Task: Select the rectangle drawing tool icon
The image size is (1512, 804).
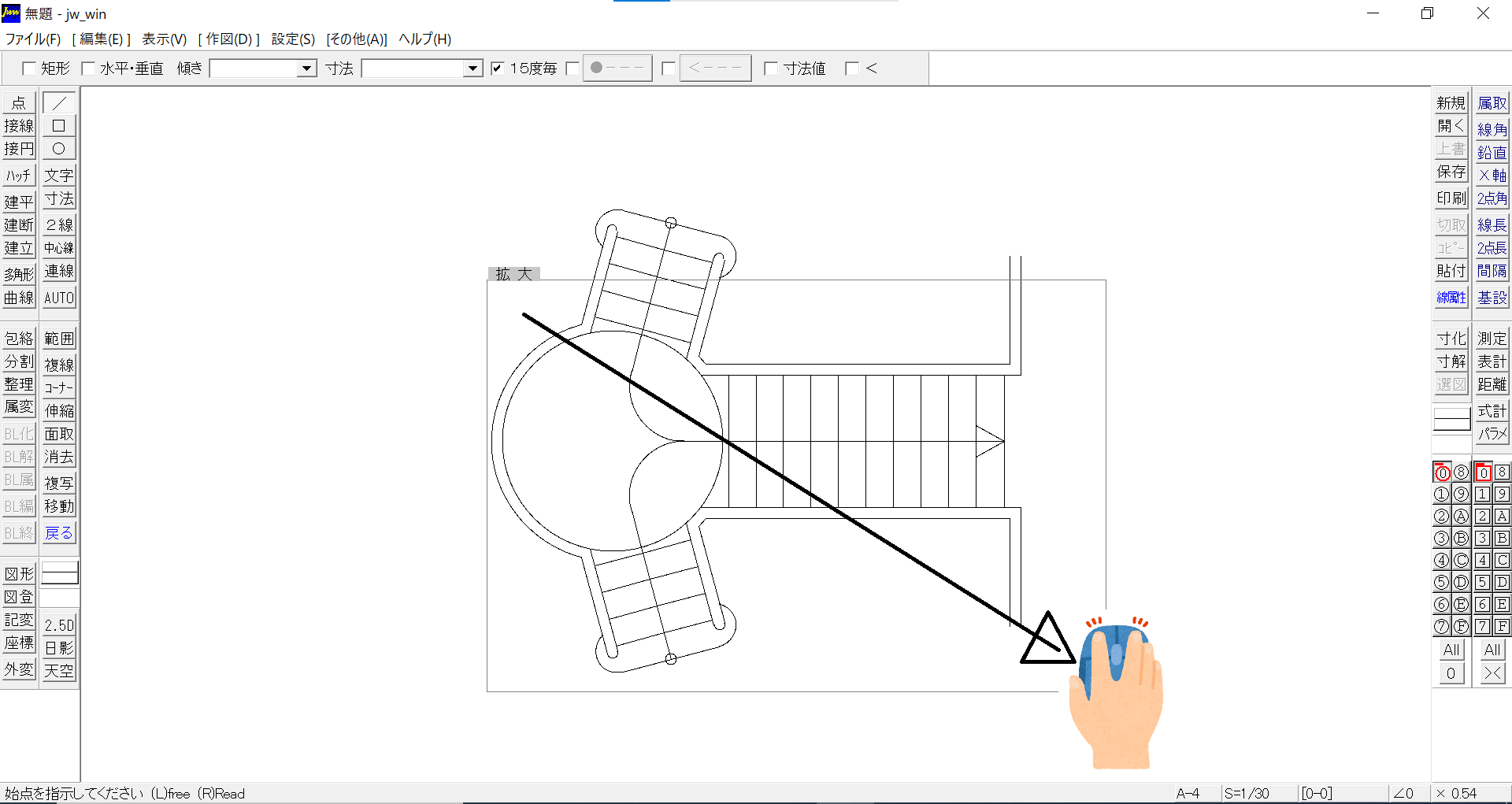Action: (59, 126)
